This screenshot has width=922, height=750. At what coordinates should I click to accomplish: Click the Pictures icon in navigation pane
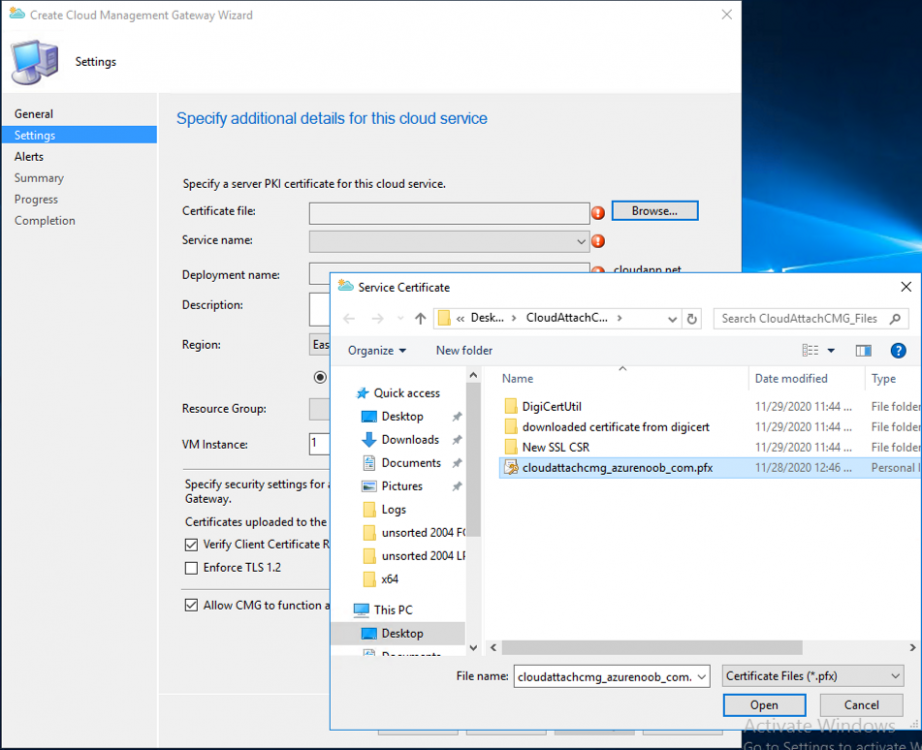click(369, 486)
